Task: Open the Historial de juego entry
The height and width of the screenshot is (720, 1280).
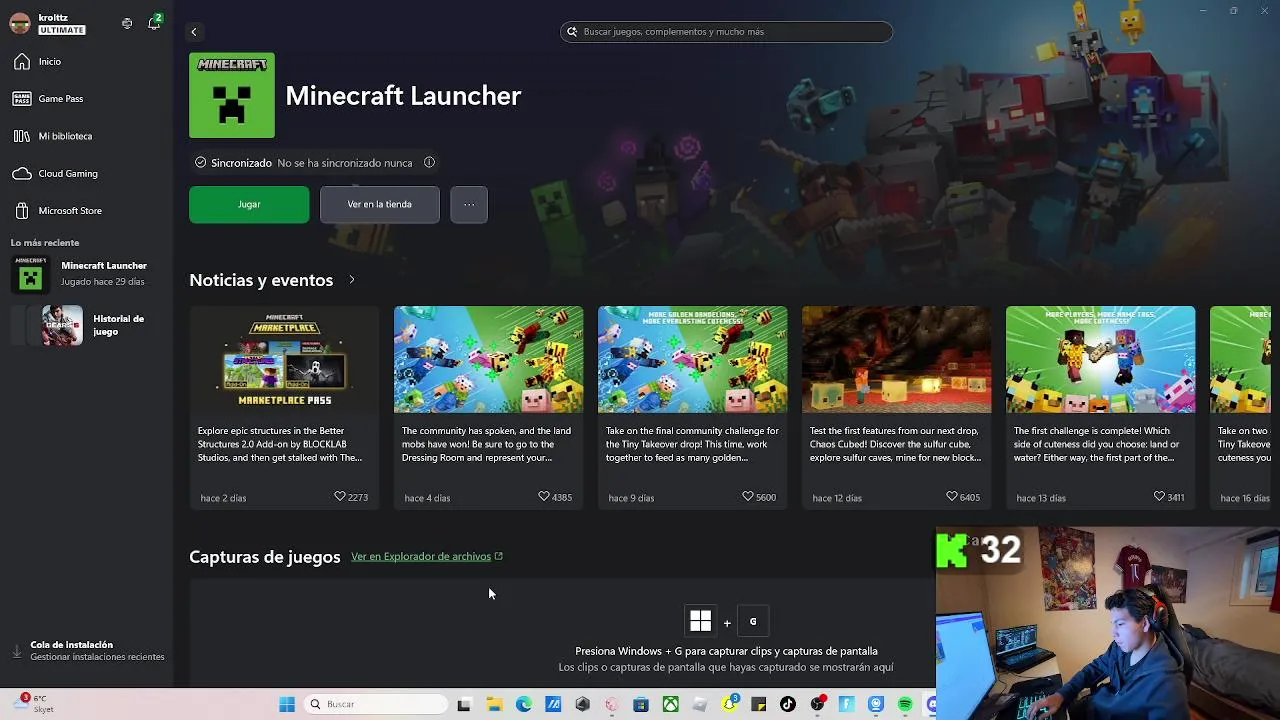Action: pos(86,326)
